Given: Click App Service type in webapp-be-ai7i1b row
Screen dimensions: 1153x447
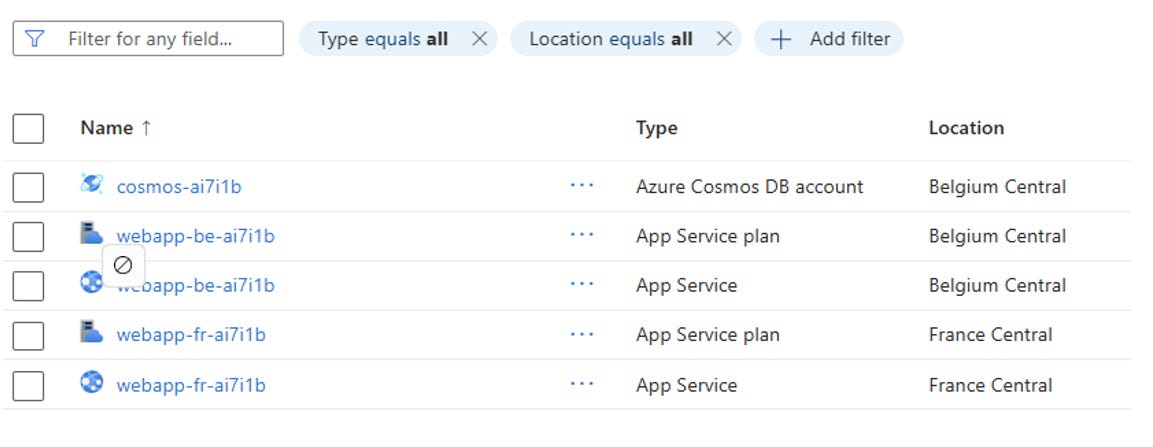Looking at the screenshot, I should pyautogui.click(x=686, y=285).
